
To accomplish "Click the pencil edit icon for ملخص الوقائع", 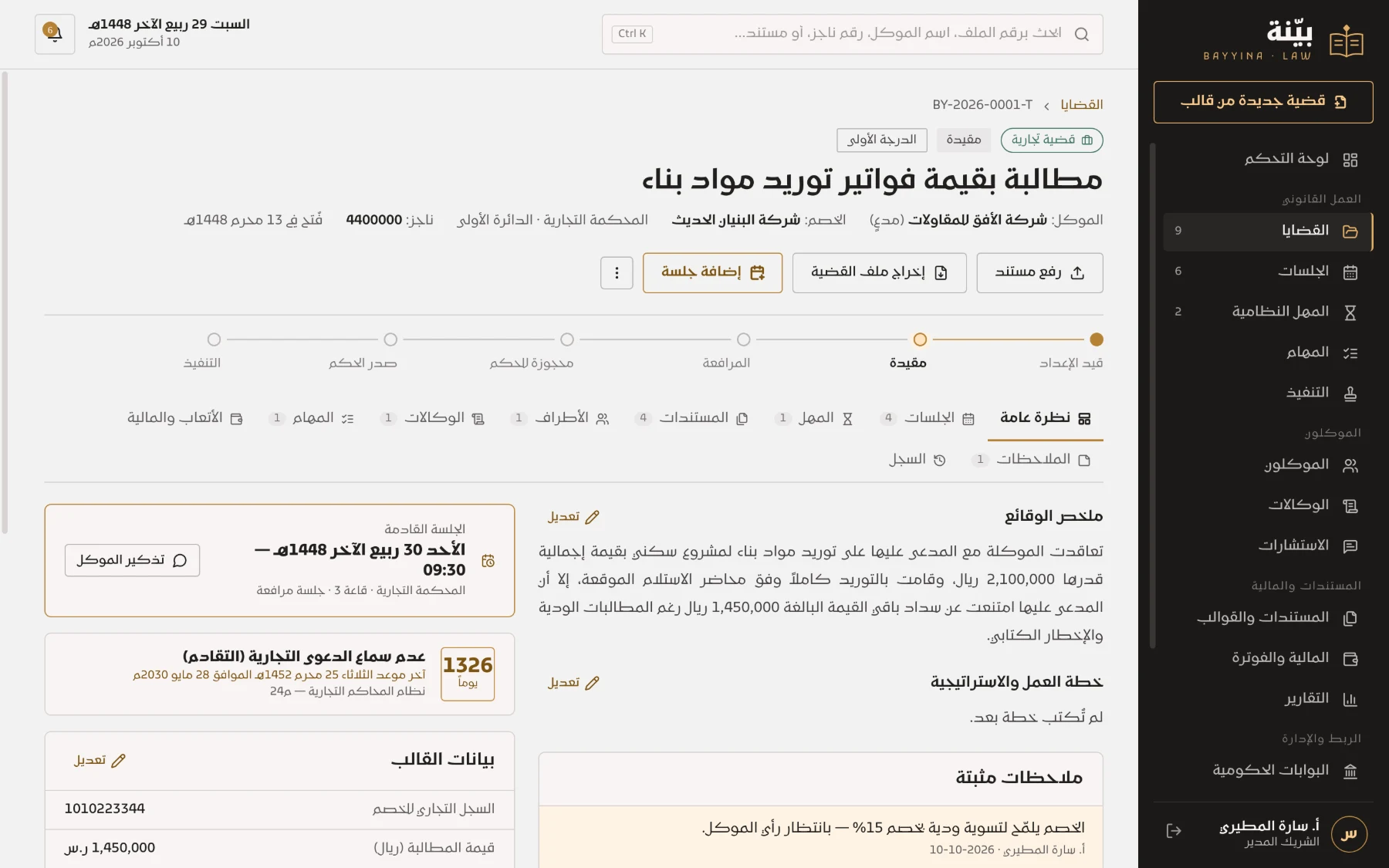I will (x=592, y=517).
